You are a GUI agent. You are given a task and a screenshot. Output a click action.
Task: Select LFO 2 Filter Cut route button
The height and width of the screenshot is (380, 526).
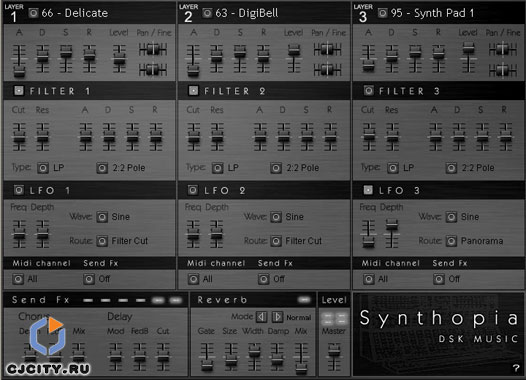click(x=276, y=241)
